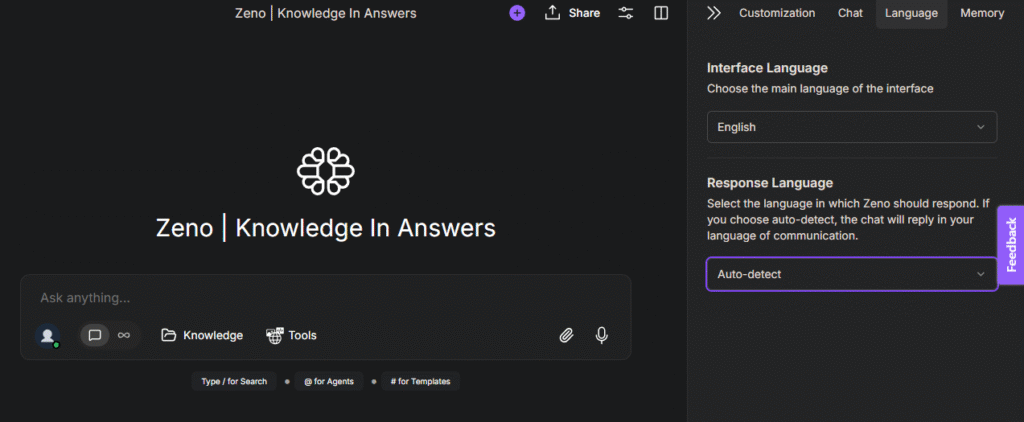The image size is (1024, 422).
Task: Click the Knowledge folder button
Action: point(202,335)
